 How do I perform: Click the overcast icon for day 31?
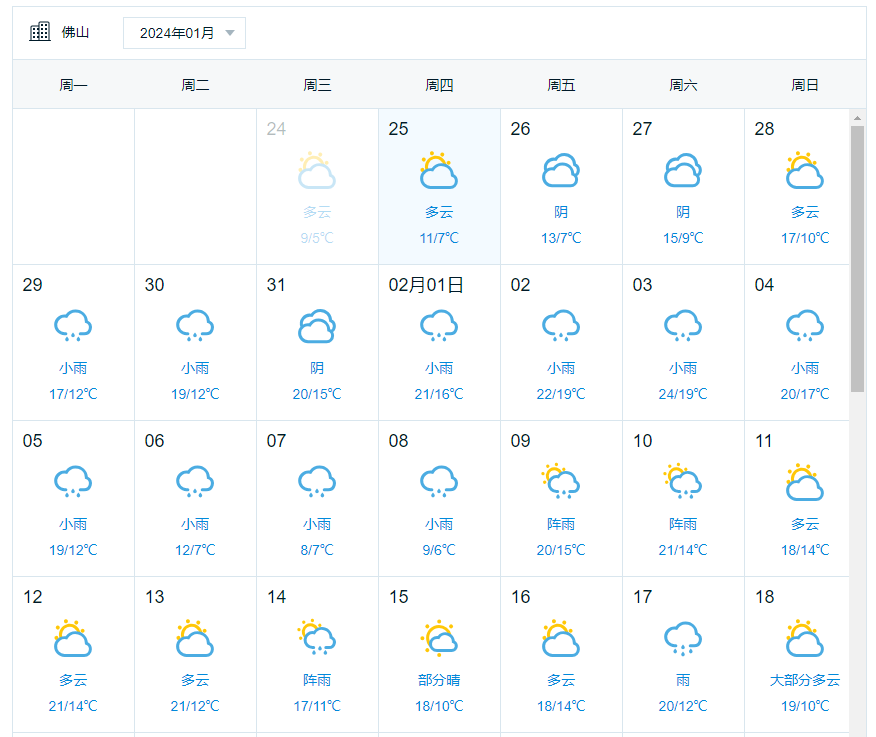pos(317,326)
